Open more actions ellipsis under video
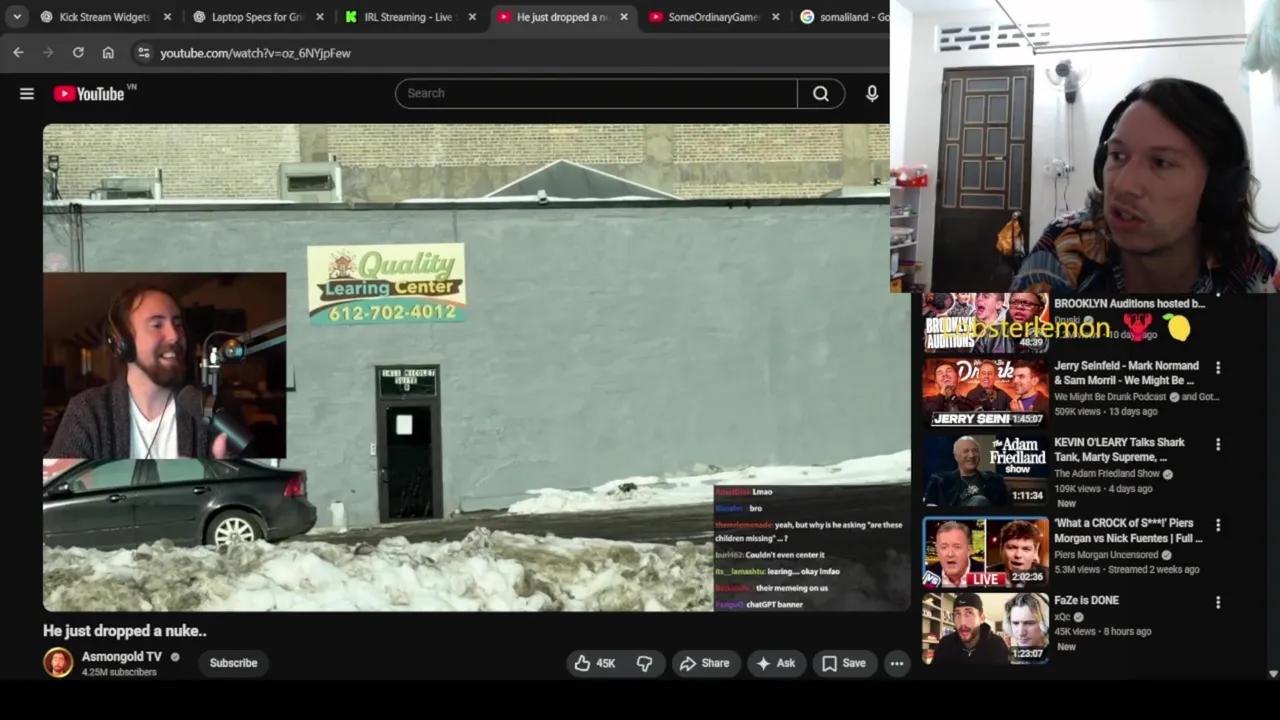This screenshot has height=720, width=1280. click(x=897, y=663)
